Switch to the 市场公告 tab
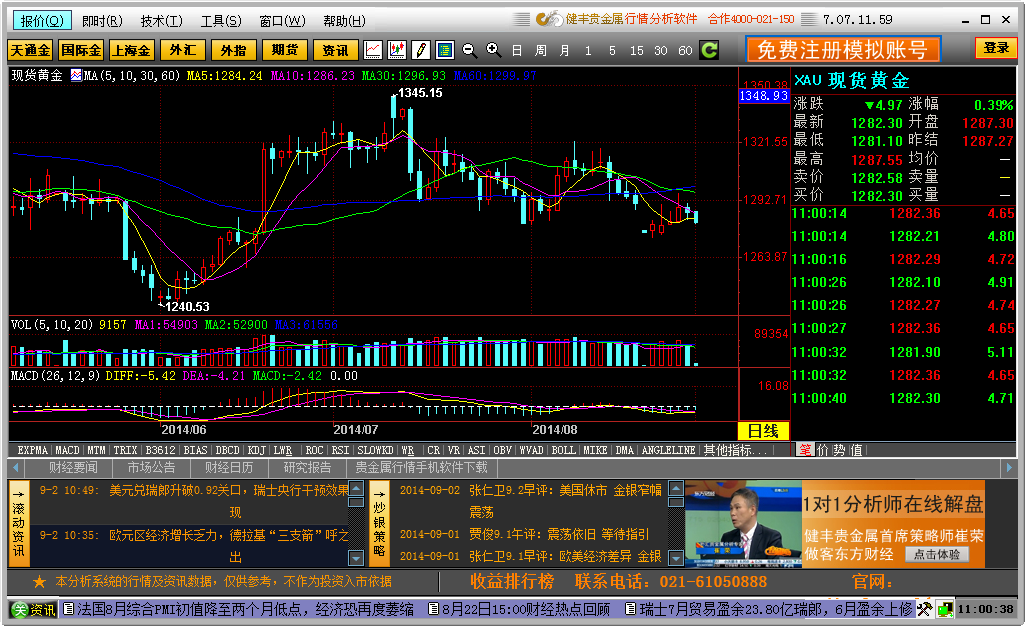This screenshot has height=626, width=1025. [x=151, y=467]
